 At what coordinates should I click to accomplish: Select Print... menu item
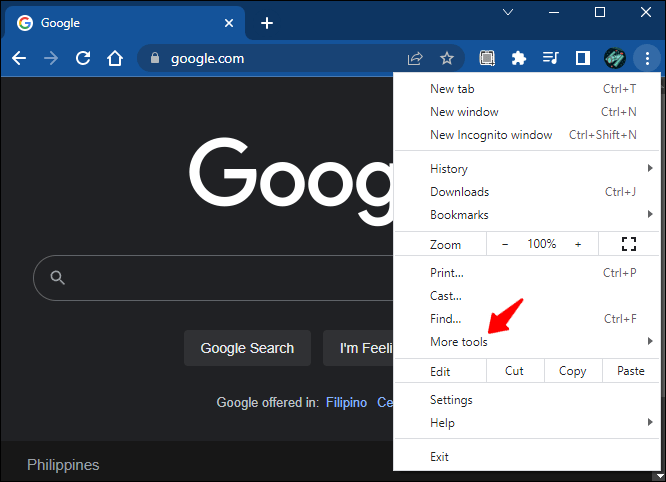527,273
